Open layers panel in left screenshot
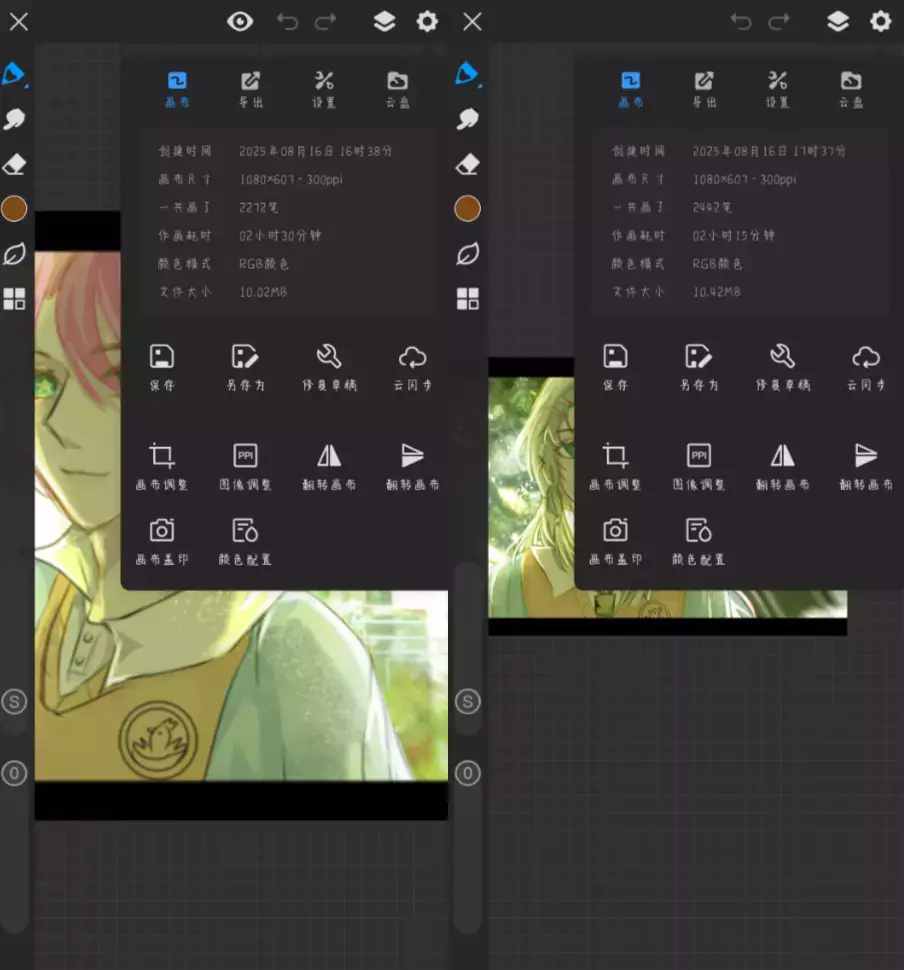The width and height of the screenshot is (904, 970). (384, 22)
